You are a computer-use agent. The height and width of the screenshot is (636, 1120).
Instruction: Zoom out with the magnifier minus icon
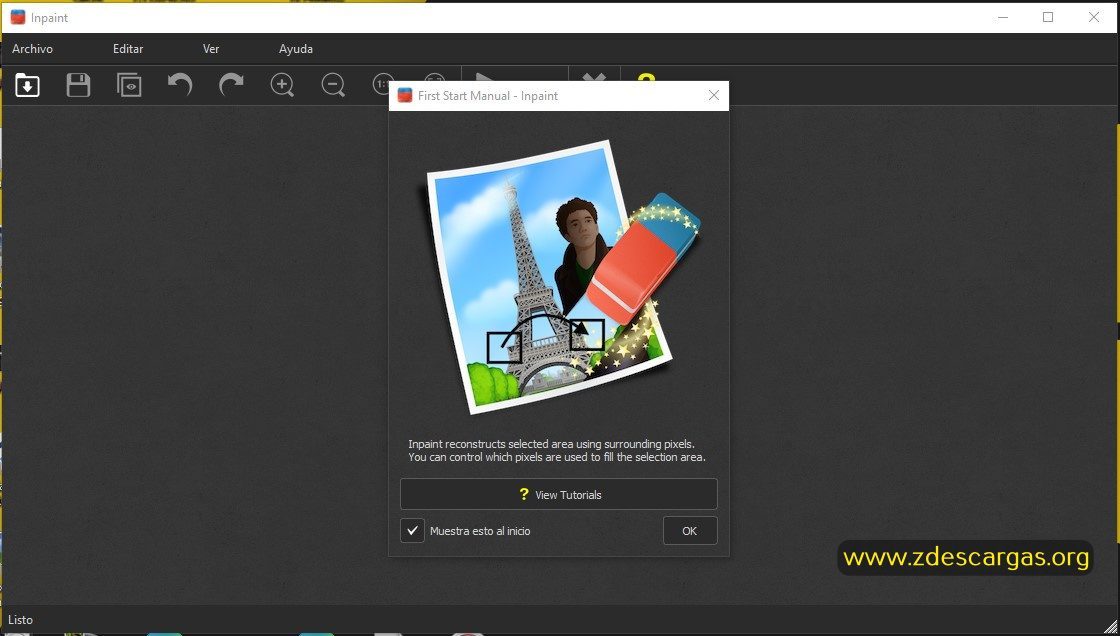[333, 85]
